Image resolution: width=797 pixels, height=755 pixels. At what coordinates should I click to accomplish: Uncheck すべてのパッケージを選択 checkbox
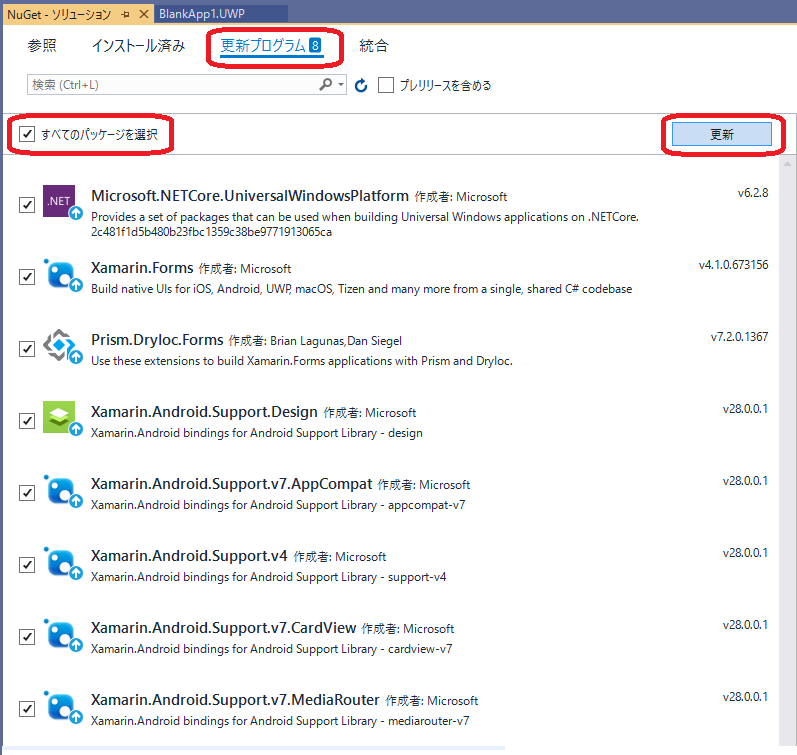pyautogui.click(x=26, y=134)
